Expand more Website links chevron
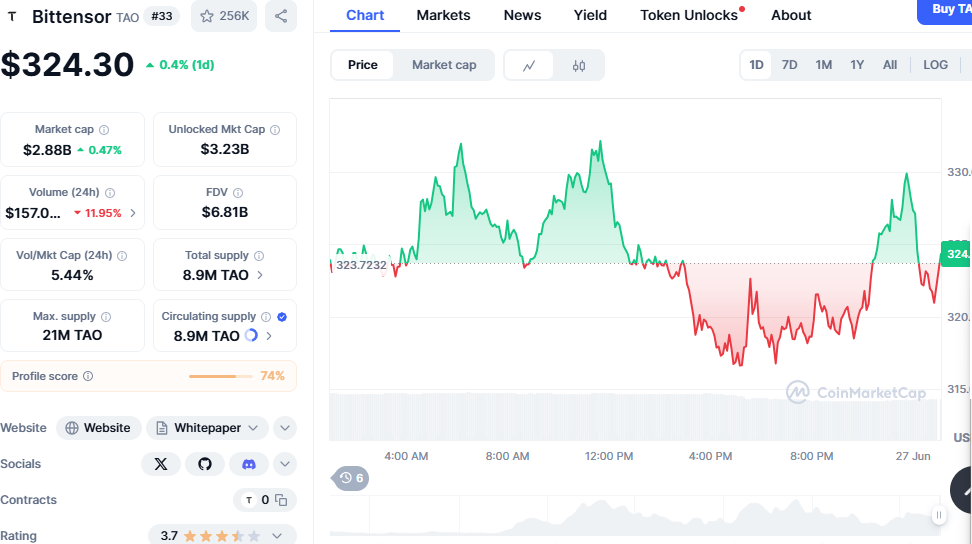This screenshot has width=972, height=544. click(285, 428)
